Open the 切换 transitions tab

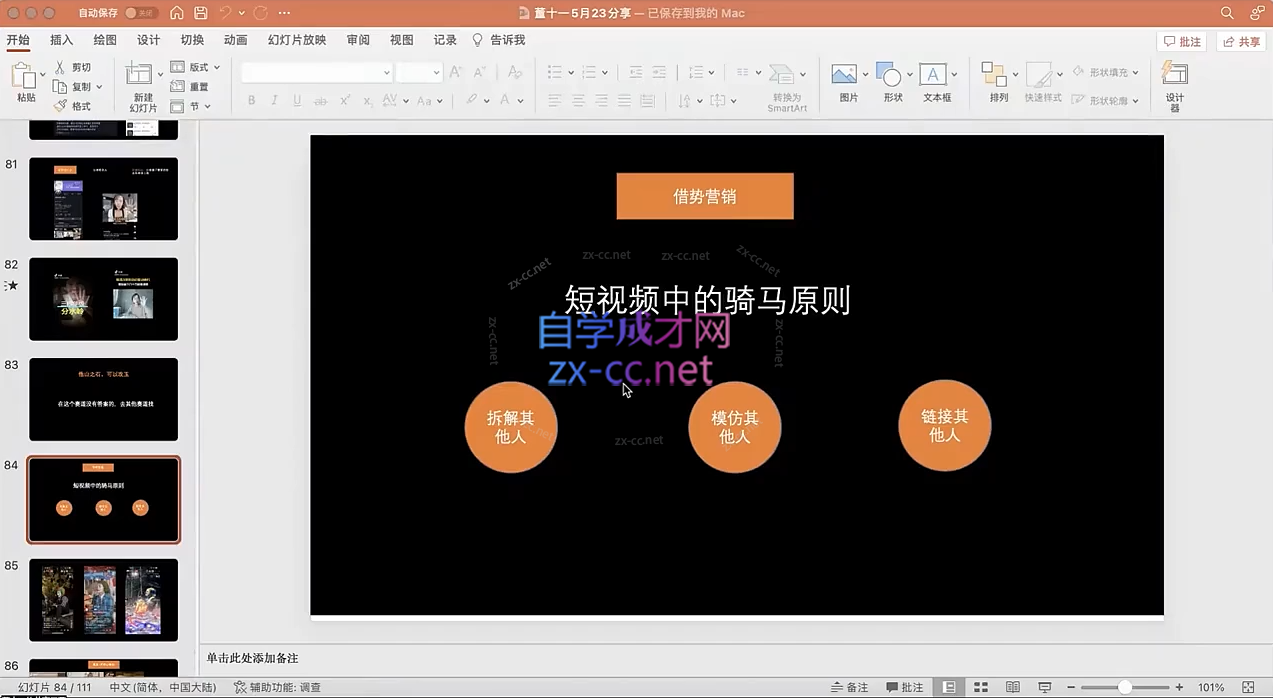192,40
